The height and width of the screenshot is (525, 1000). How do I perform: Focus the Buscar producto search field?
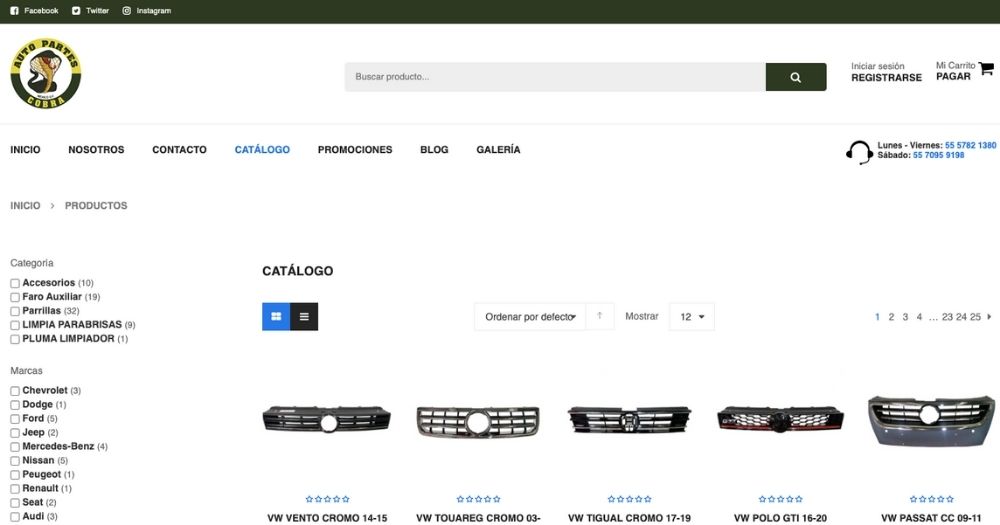click(555, 77)
